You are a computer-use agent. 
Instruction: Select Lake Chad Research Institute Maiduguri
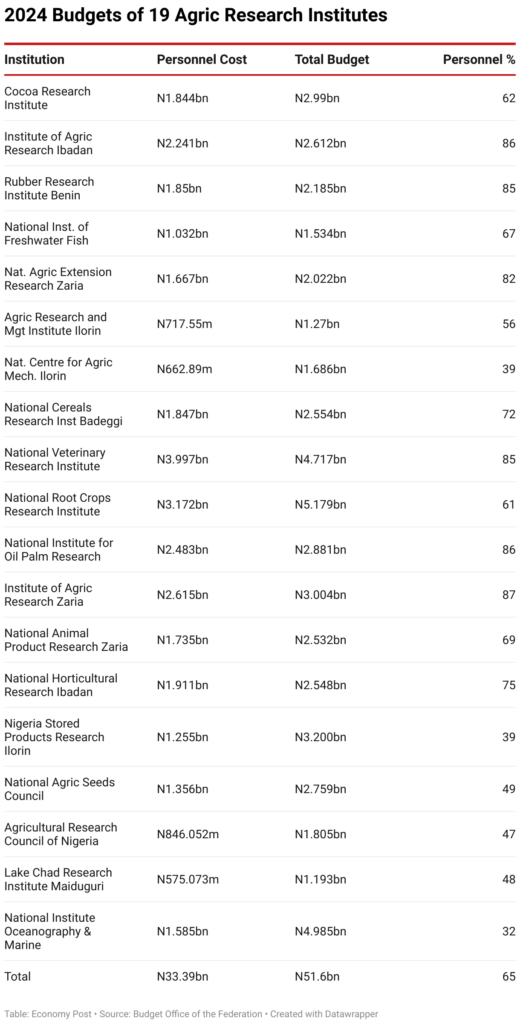click(58, 879)
